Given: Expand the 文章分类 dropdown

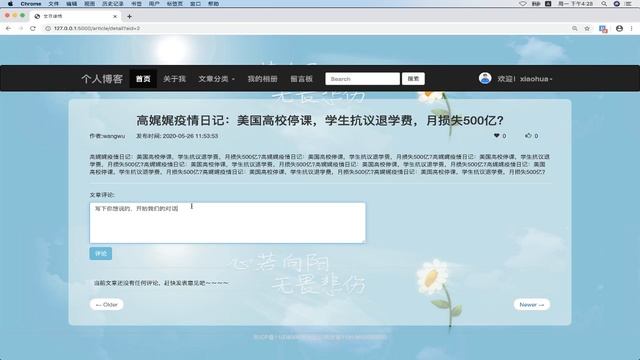Looking at the screenshot, I should (216, 79).
